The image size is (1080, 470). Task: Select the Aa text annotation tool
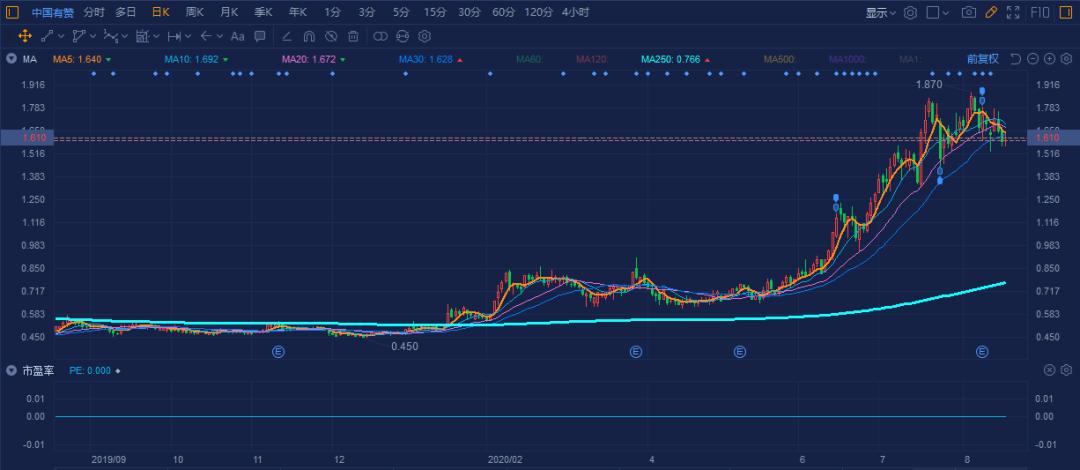pyautogui.click(x=238, y=36)
